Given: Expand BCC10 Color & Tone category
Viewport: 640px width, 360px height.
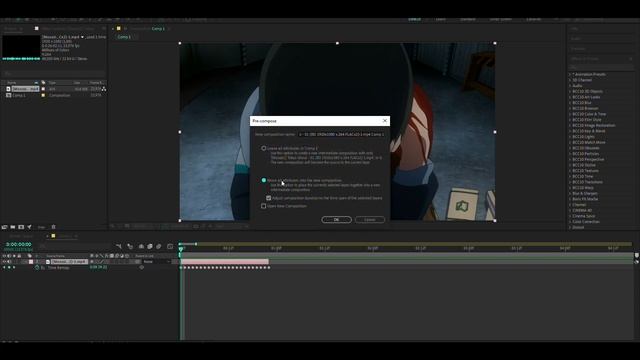Looking at the screenshot, I should click(570, 114).
